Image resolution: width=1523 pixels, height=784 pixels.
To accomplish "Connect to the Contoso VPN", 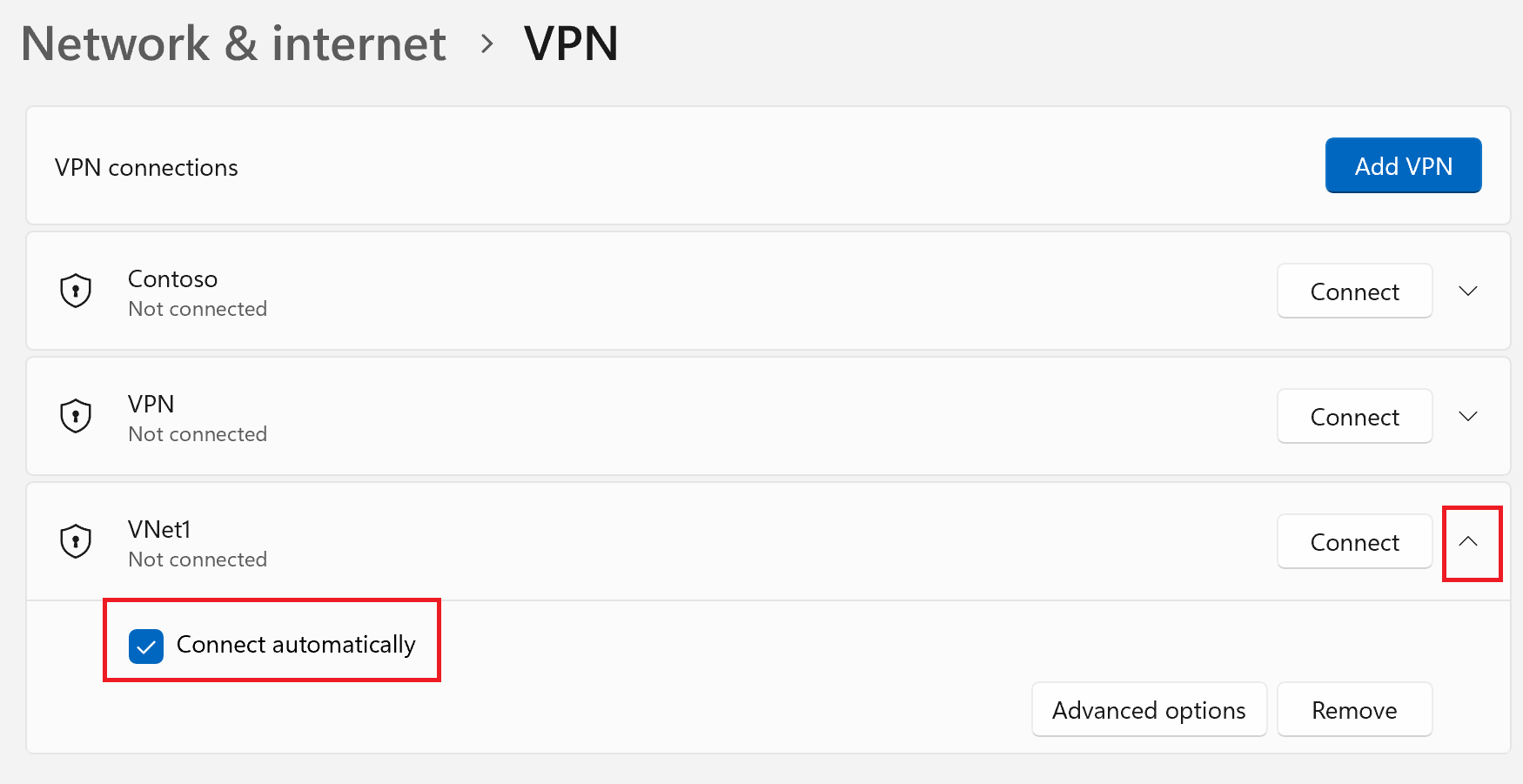I will click(1354, 291).
